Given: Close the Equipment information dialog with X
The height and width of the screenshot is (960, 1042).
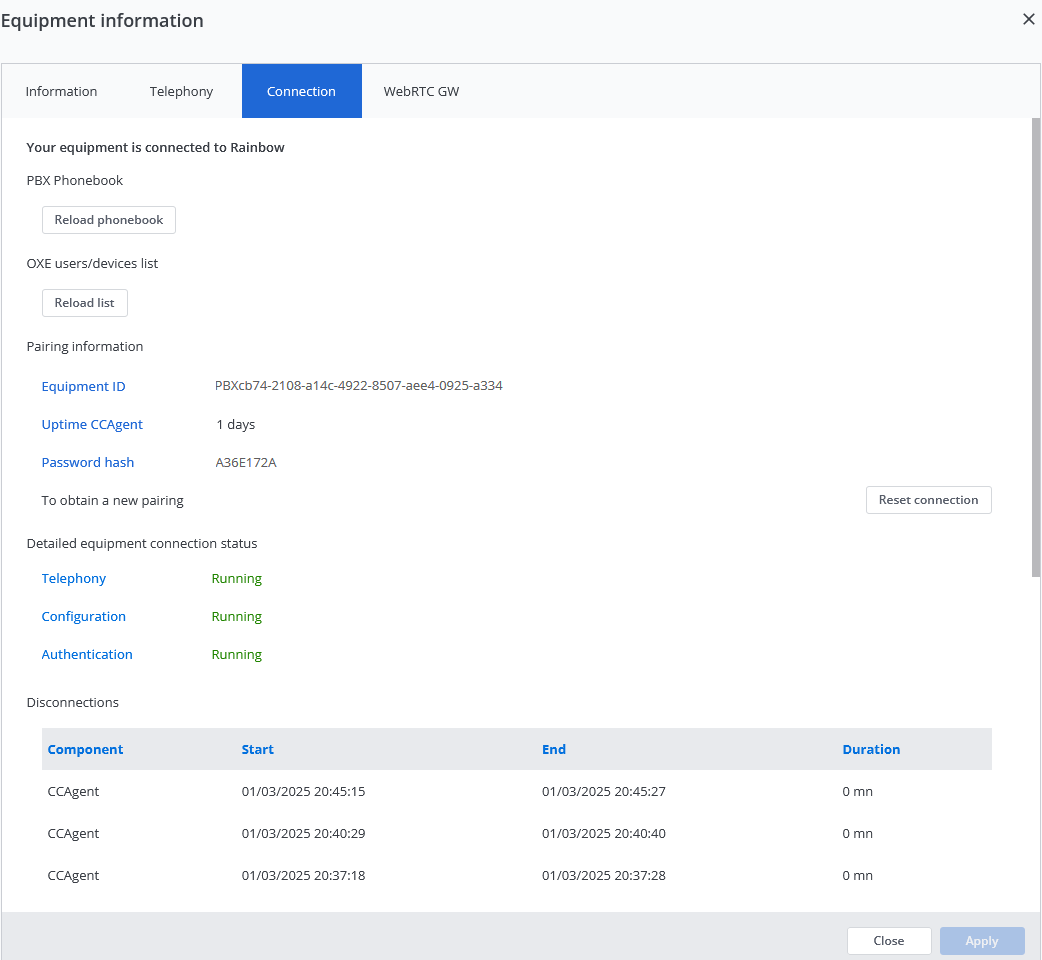Looking at the screenshot, I should (1028, 19).
